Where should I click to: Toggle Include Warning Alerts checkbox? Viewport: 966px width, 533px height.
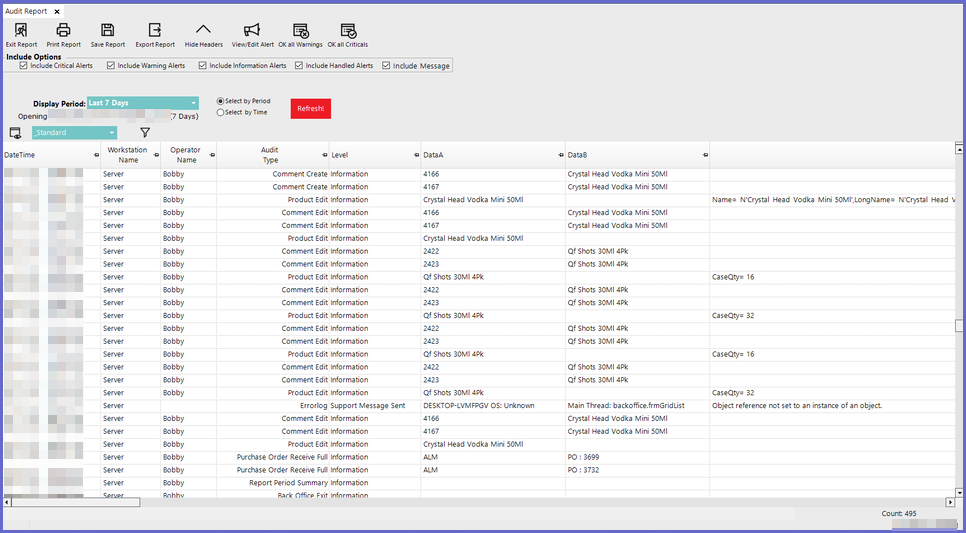[x=112, y=66]
